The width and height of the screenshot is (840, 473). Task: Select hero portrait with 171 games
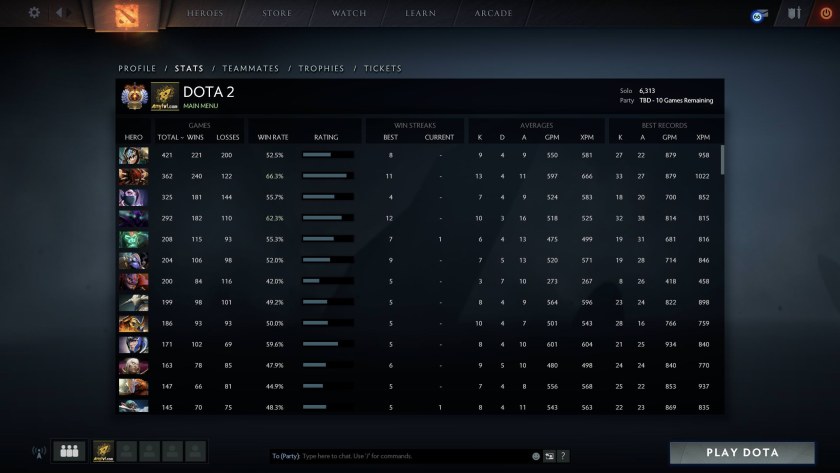pyautogui.click(x=133, y=344)
